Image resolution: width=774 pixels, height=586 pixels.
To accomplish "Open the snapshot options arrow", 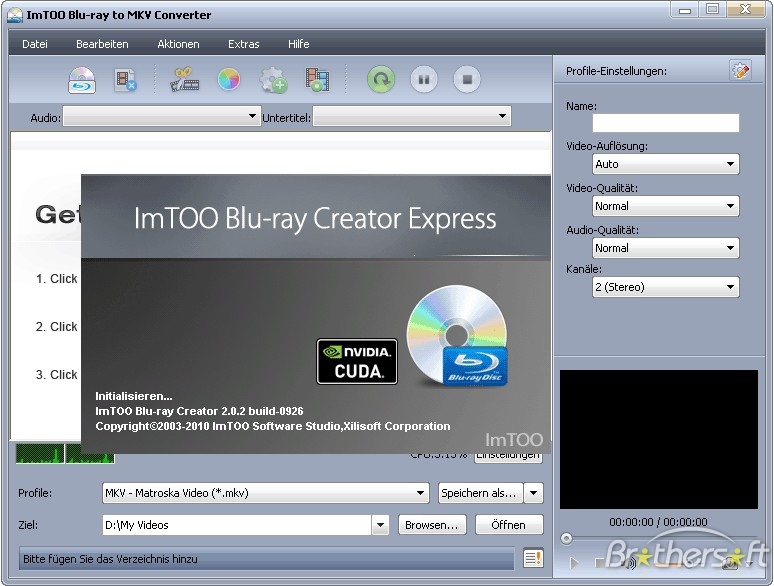I will coord(750,563).
